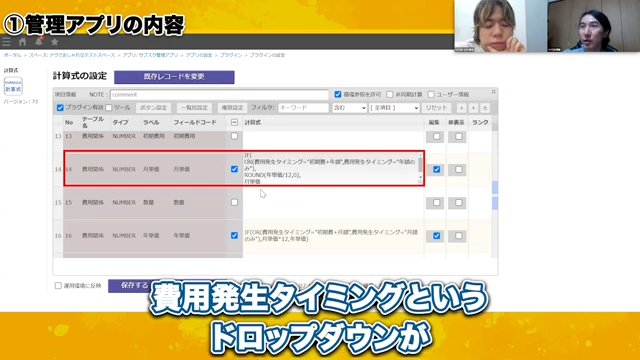Enable the 非同期計算 checkbox
The height and width of the screenshot is (360, 640).
click(389, 94)
